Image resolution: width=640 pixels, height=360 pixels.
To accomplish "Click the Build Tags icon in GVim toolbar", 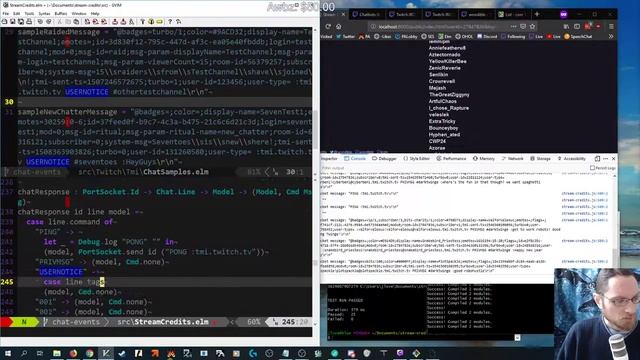I will pos(151,21).
